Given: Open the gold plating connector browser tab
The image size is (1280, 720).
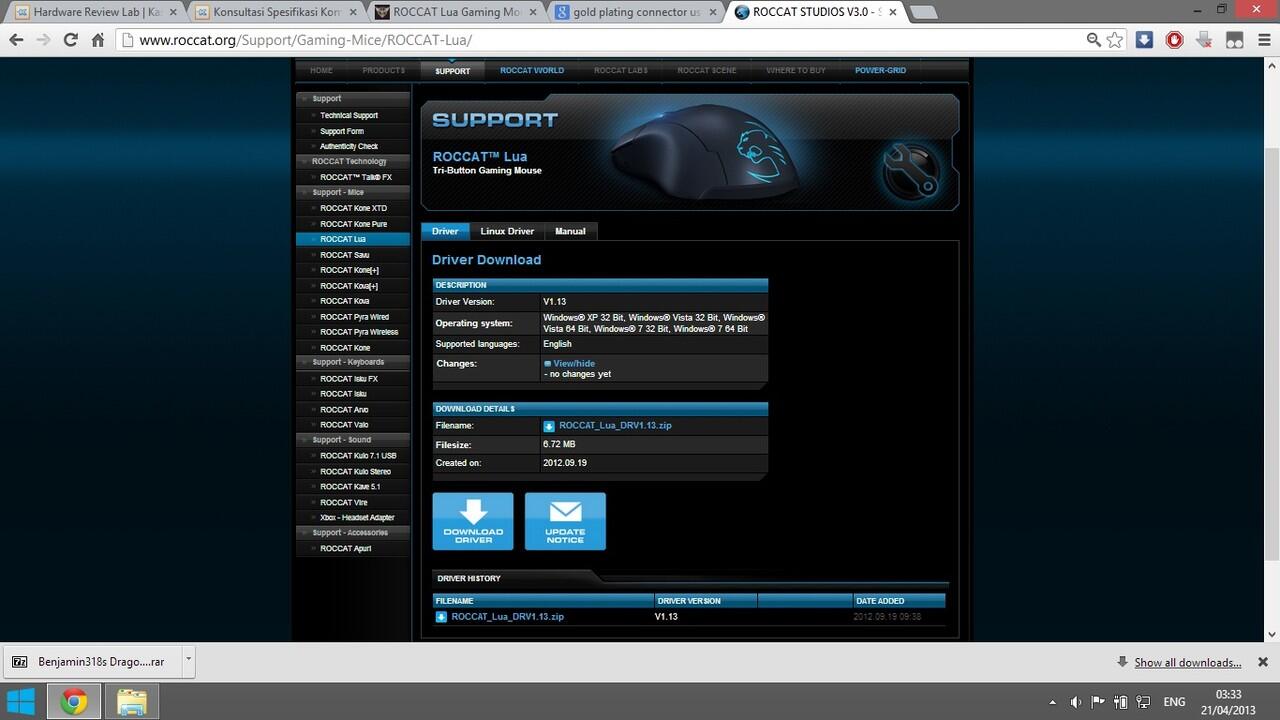Looking at the screenshot, I should (x=633, y=12).
